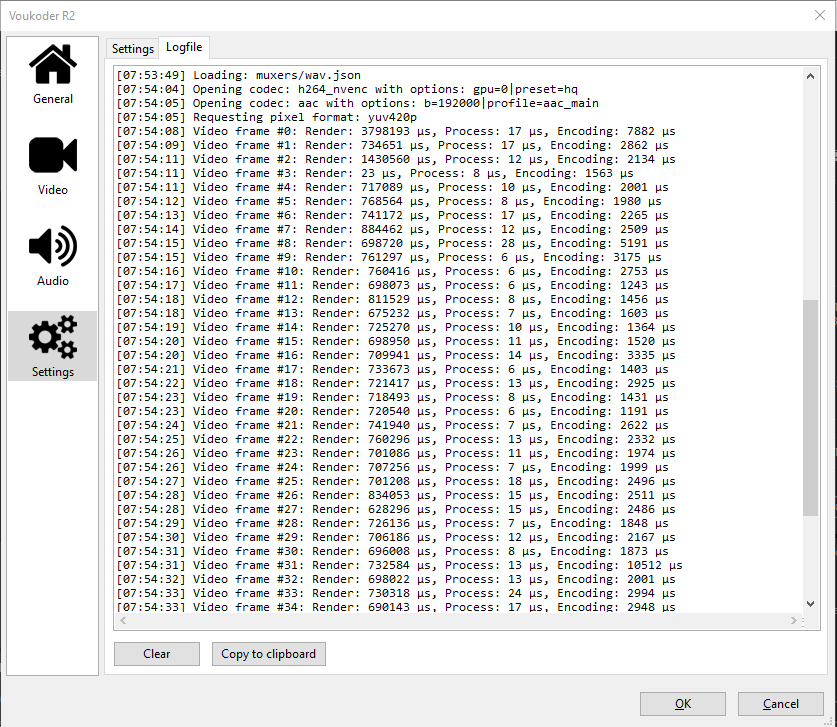The height and width of the screenshot is (727, 837).
Task: Click the 'Video frame #17' log line
Action: [392, 369]
